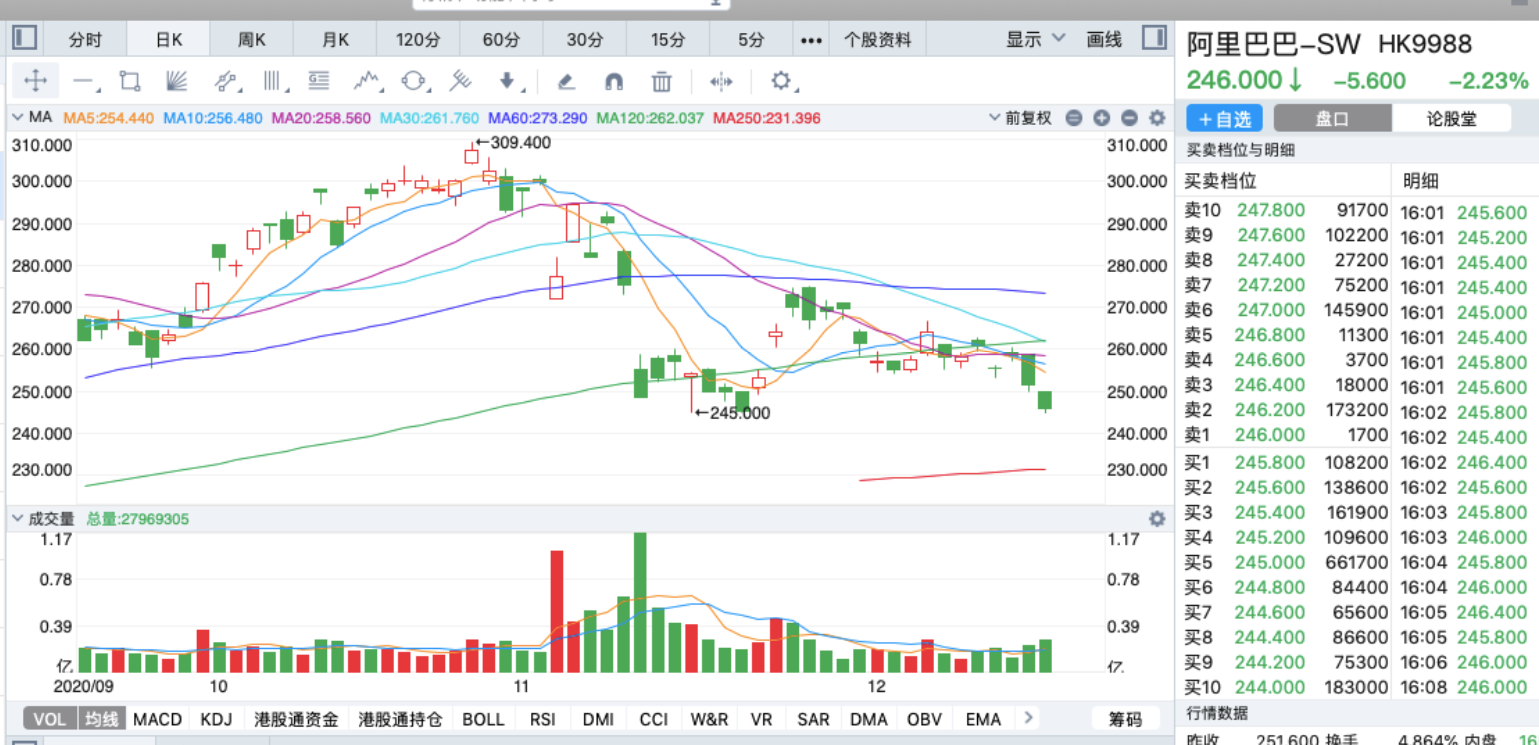Viewport: 1539px width, 745px height.
Task: Toggle the 画线 drawing toolbar
Action: pos(1104,40)
